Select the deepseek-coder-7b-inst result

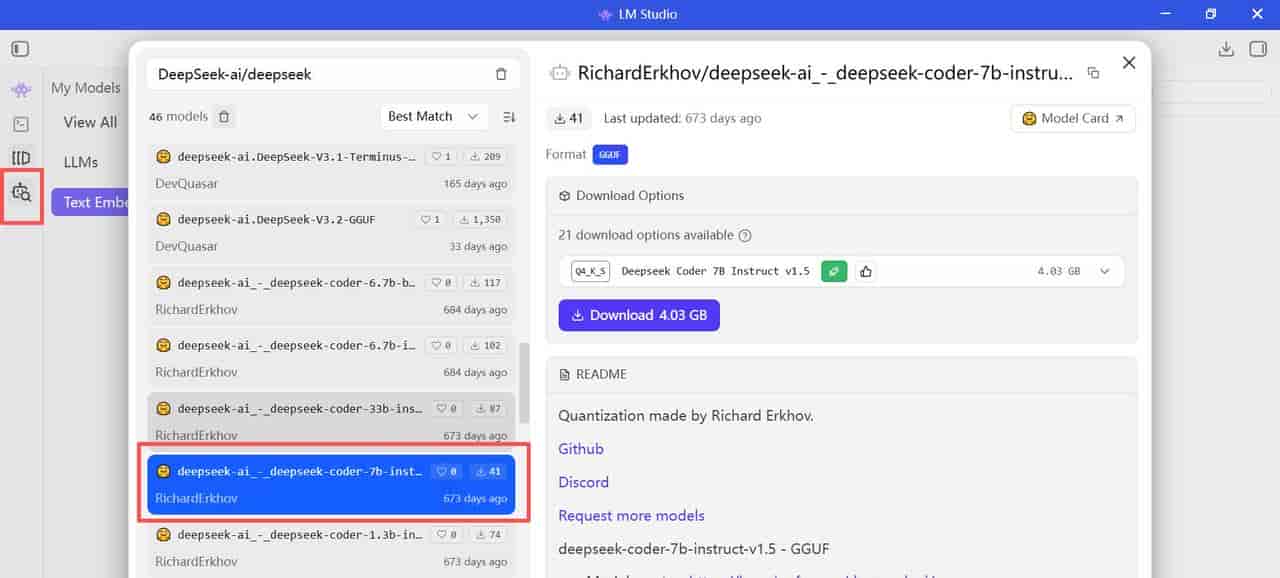point(331,485)
